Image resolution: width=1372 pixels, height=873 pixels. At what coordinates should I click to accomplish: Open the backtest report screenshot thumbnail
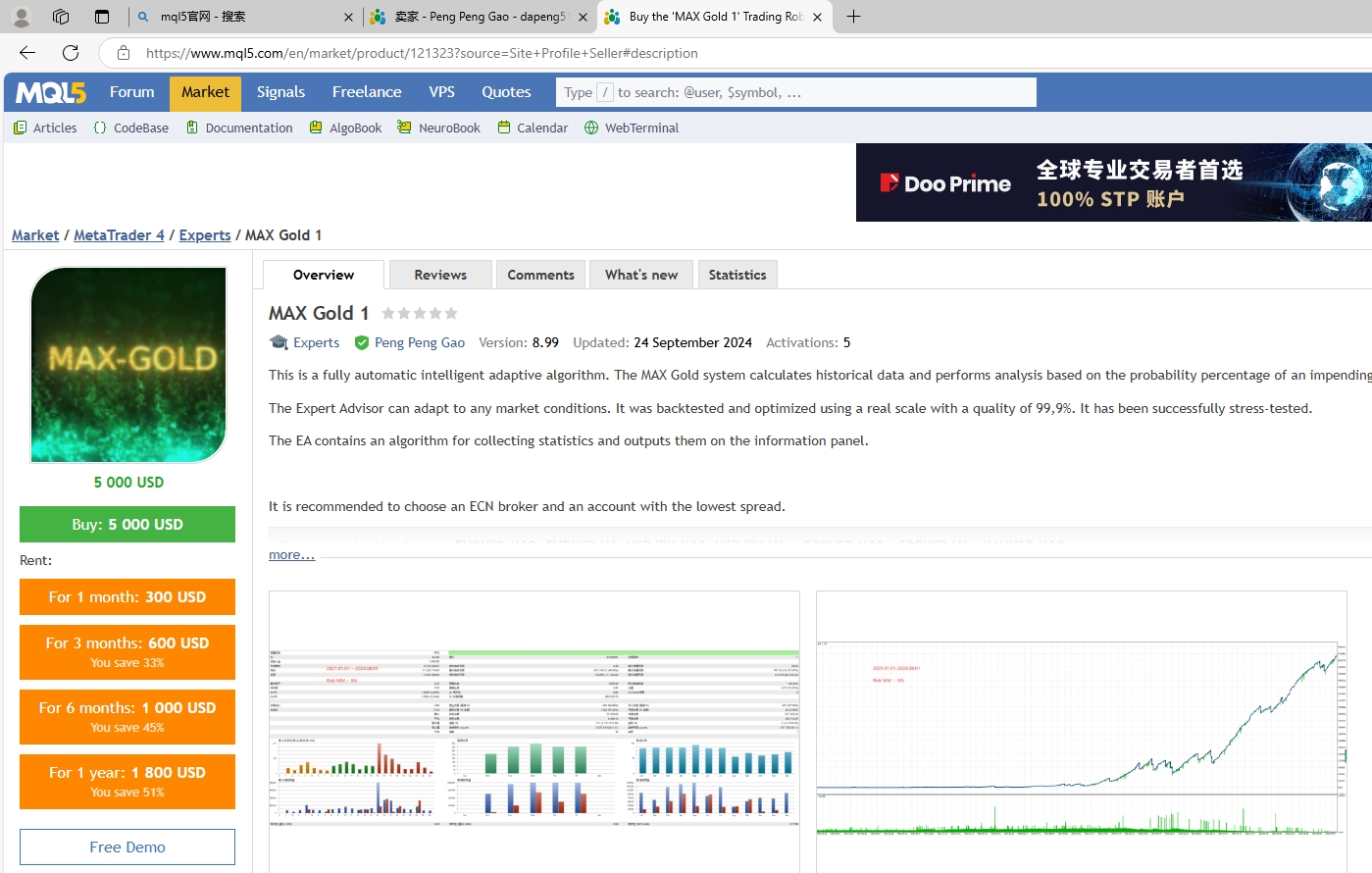[534, 732]
